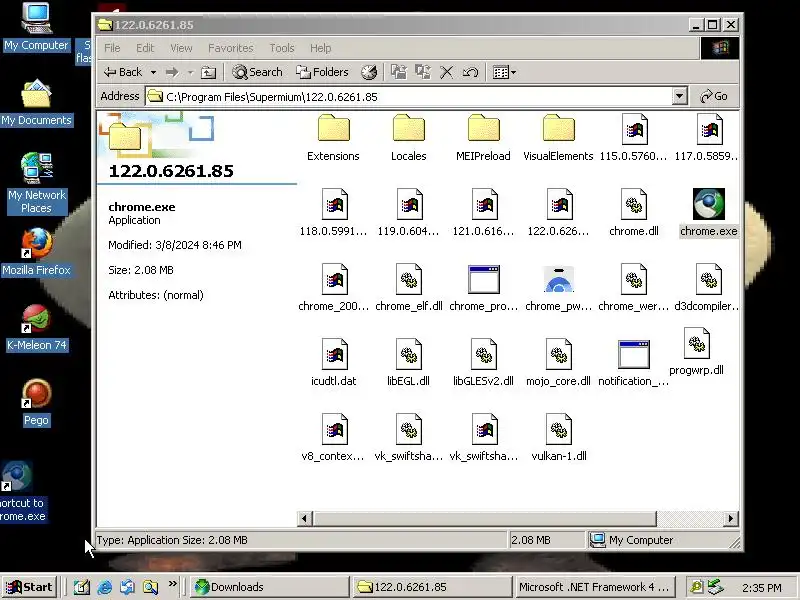
Task: Open the Tools menu
Action: pyautogui.click(x=282, y=48)
